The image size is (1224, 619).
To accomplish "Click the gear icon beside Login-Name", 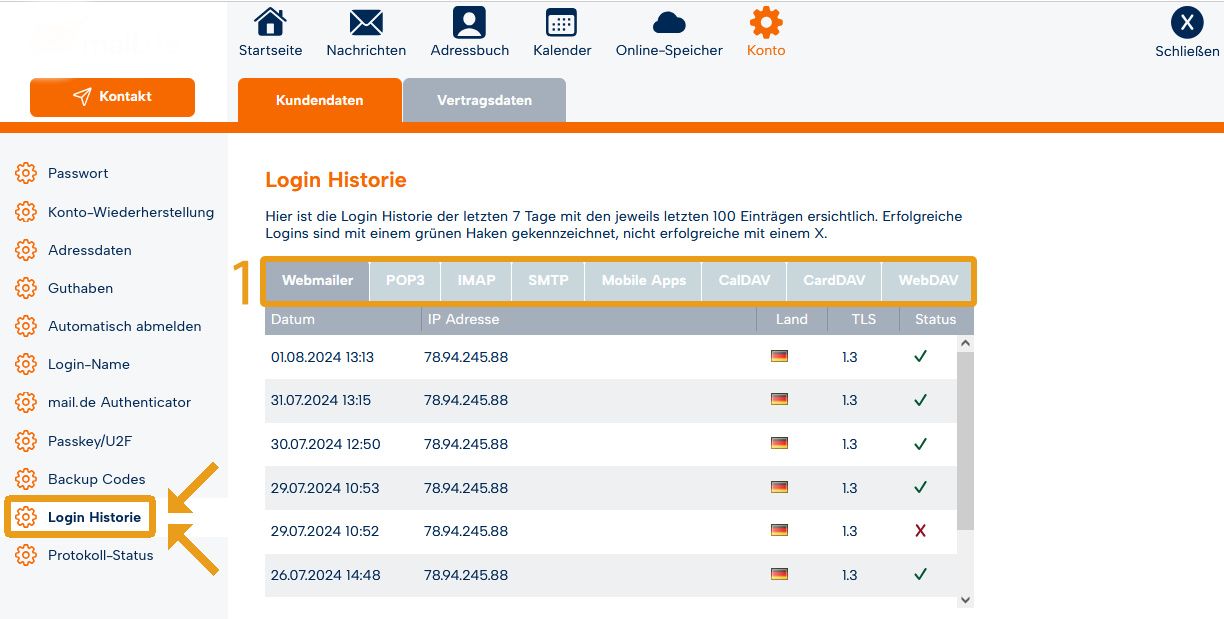I will point(26,364).
